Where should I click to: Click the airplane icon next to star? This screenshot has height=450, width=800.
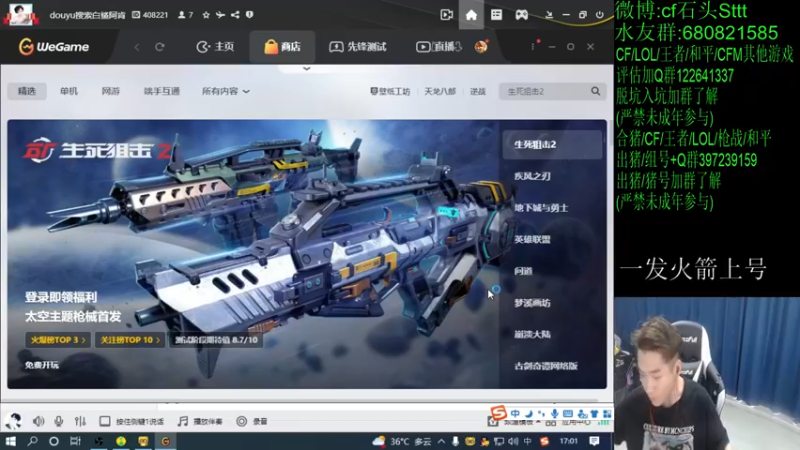click(220, 15)
